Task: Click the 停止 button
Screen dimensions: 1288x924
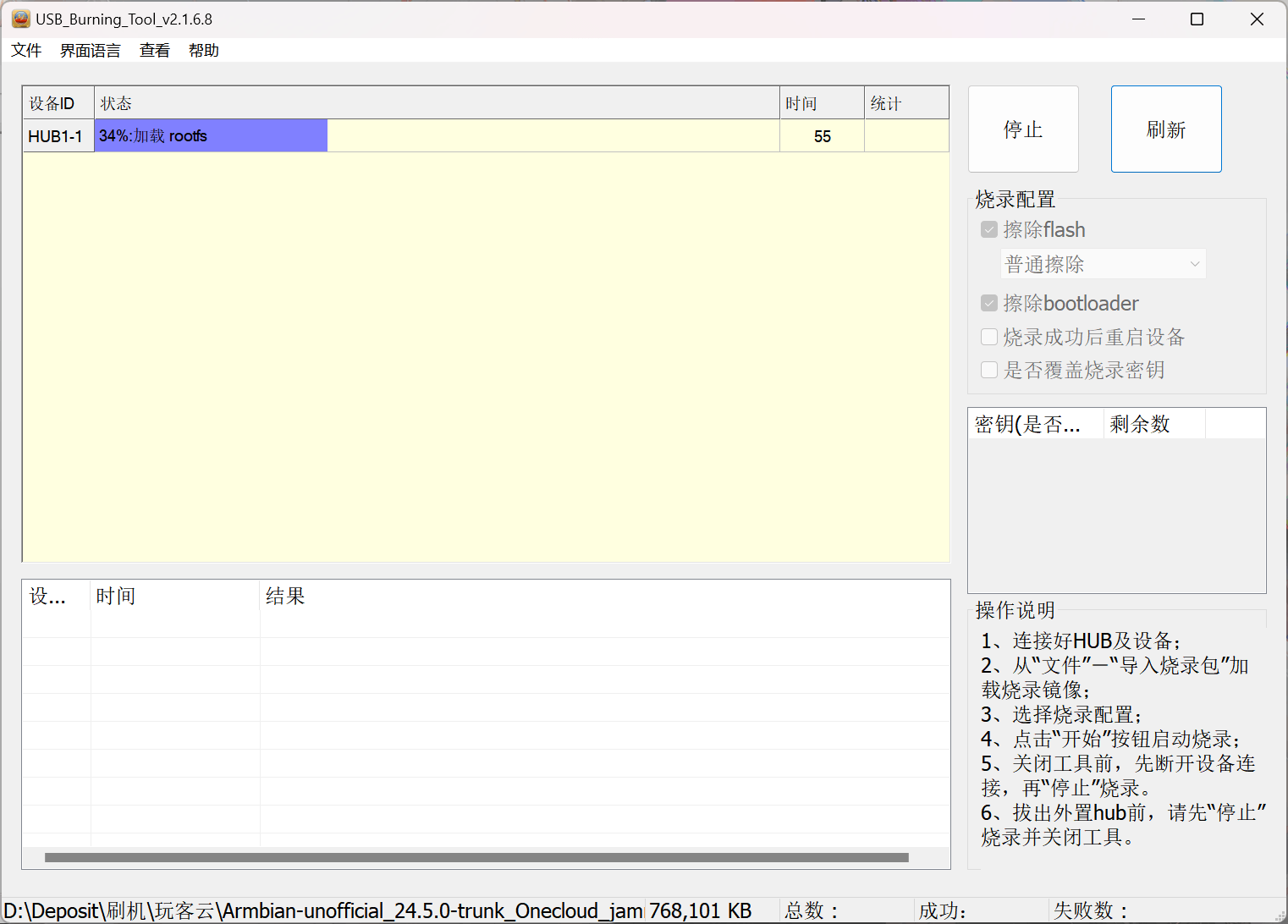Action: pyautogui.click(x=1022, y=129)
